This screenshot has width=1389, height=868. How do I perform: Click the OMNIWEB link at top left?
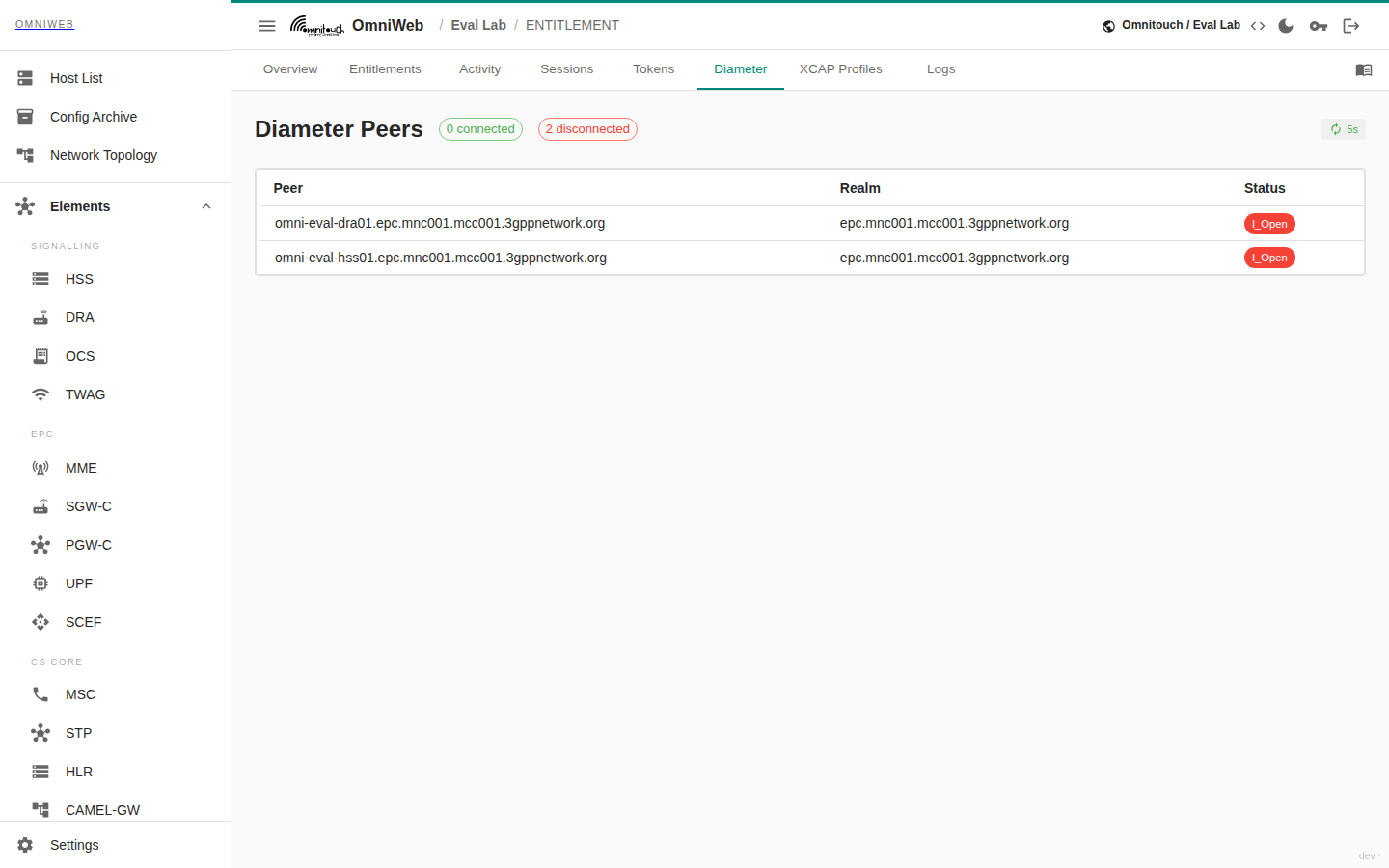pyautogui.click(x=44, y=25)
